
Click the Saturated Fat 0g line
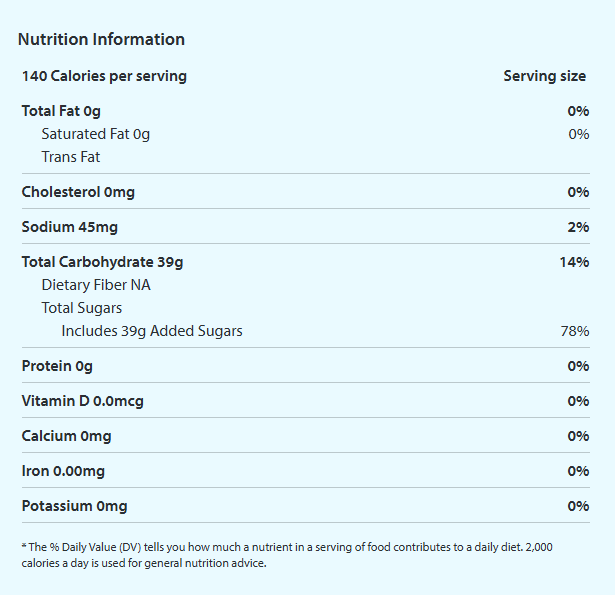95,134
